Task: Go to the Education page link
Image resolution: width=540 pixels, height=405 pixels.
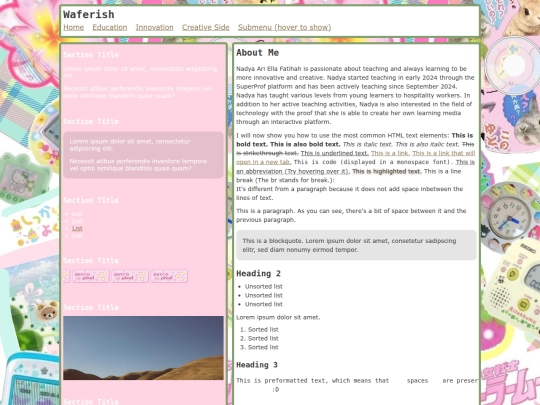Action: pos(110,27)
